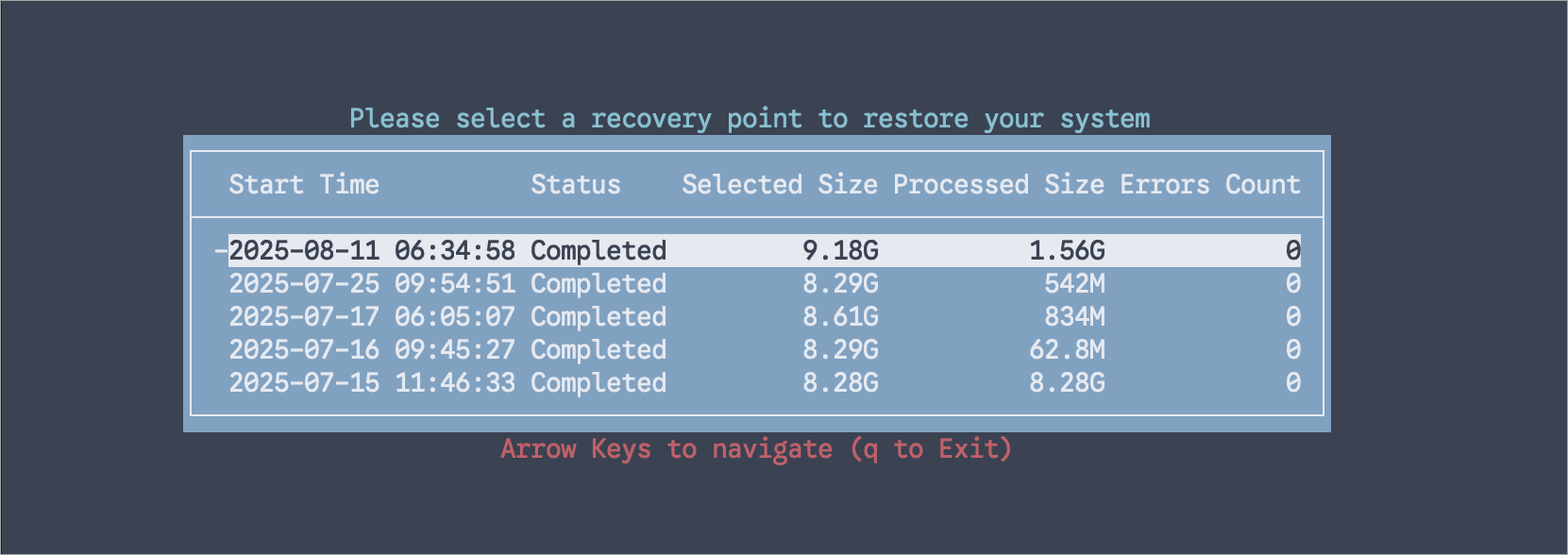Click the Status column header
The image size is (1568, 555).
click(576, 185)
